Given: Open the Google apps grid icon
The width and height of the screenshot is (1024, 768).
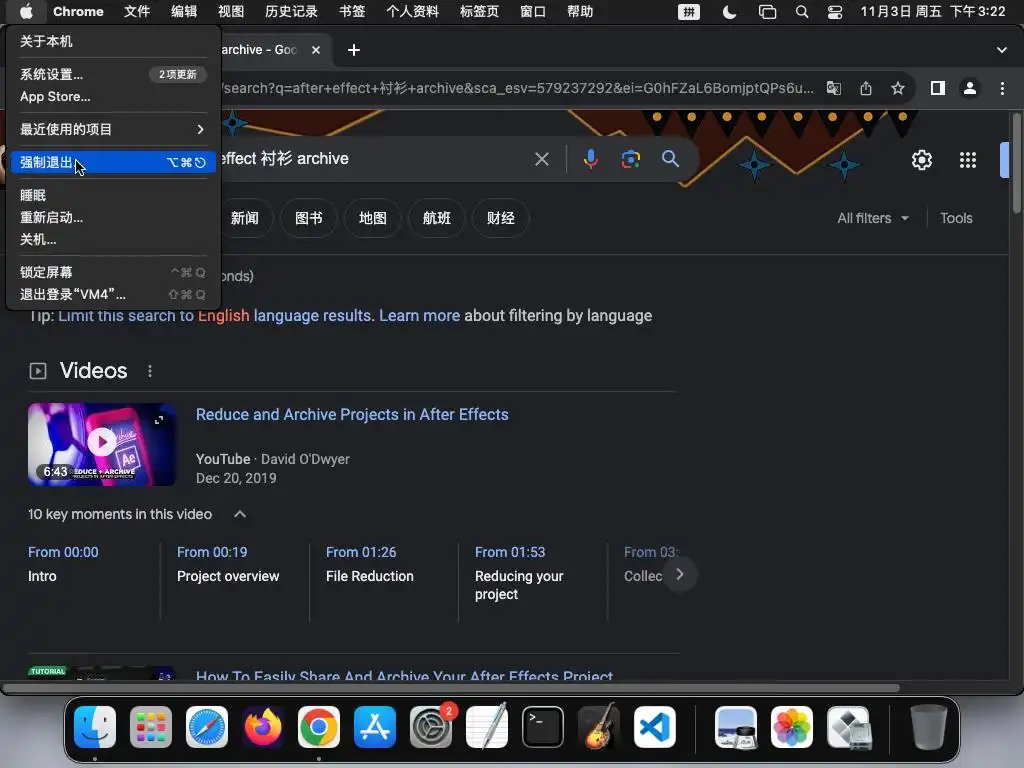Looking at the screenshot, I should pos(967,160).
